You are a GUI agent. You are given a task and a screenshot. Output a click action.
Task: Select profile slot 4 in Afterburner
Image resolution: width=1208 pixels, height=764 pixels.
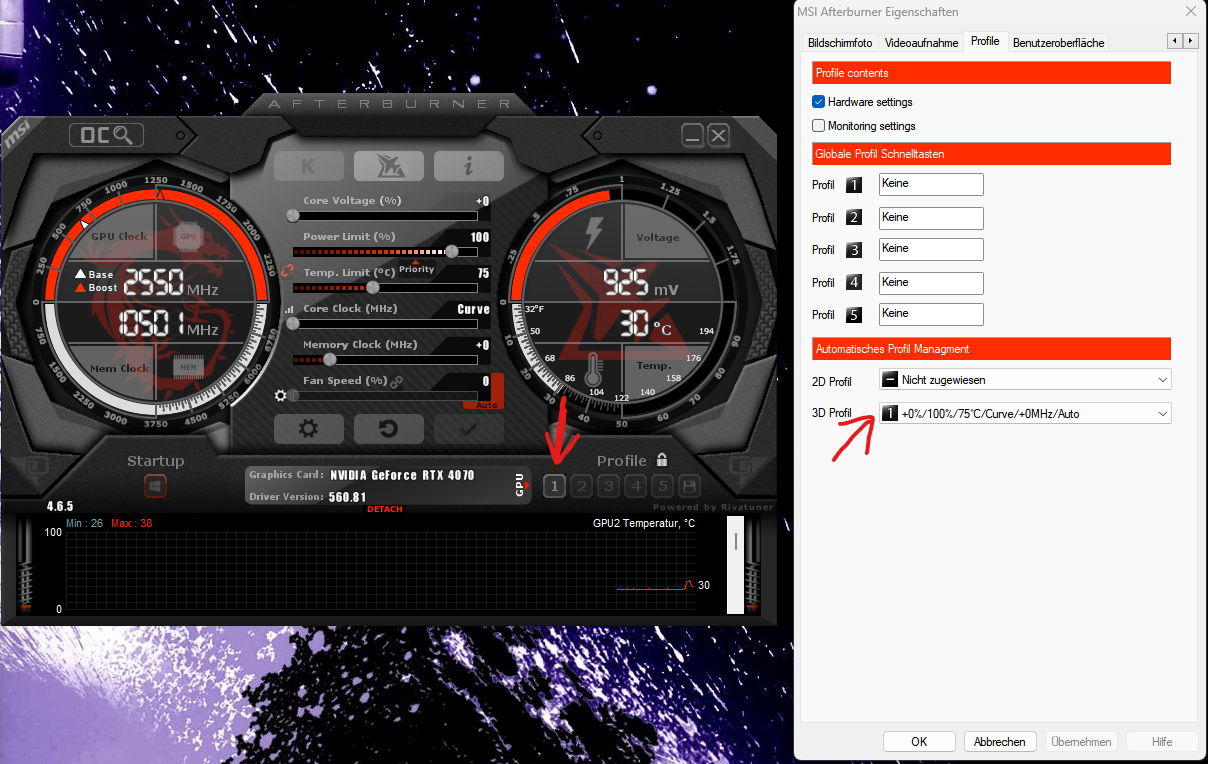point(636,487)
